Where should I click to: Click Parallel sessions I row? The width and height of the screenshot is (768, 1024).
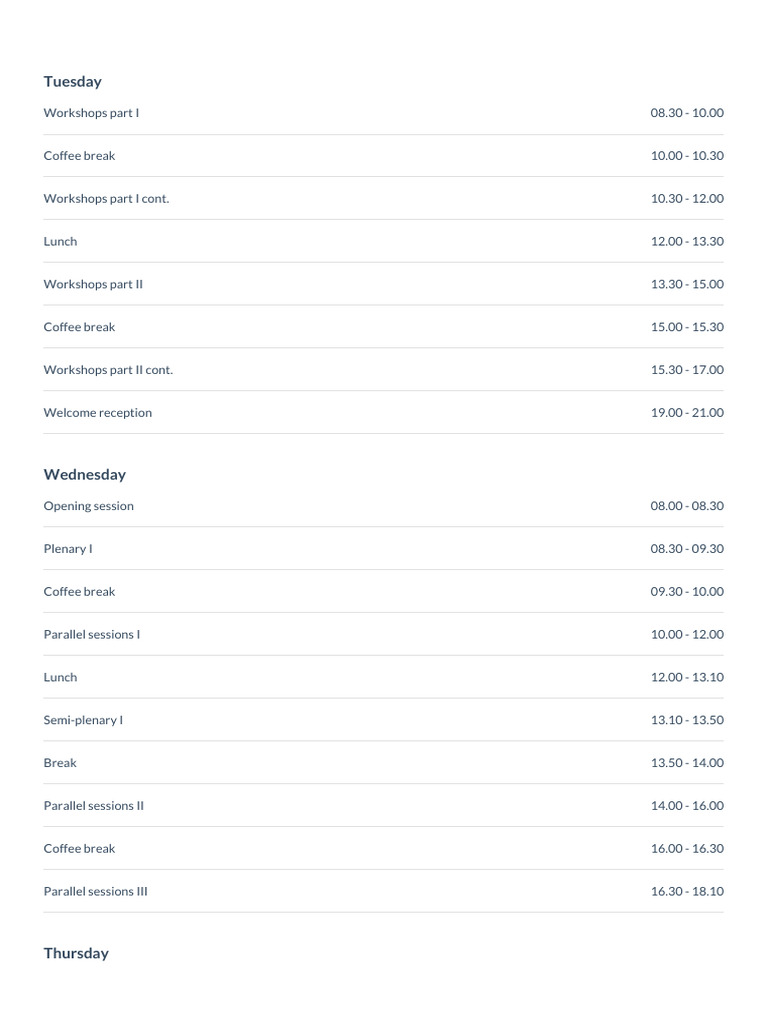383,634
